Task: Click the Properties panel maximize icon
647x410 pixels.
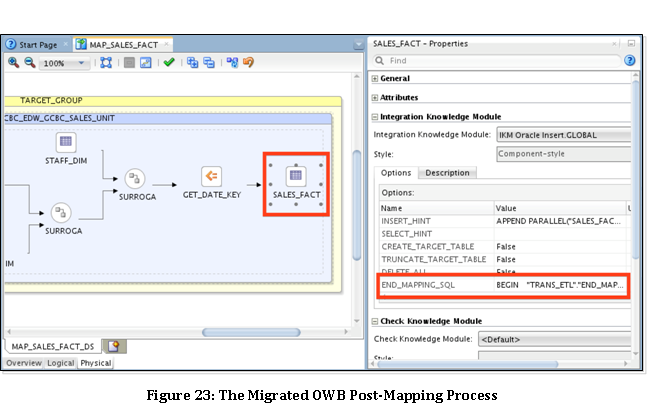Action: pos(631,43)
